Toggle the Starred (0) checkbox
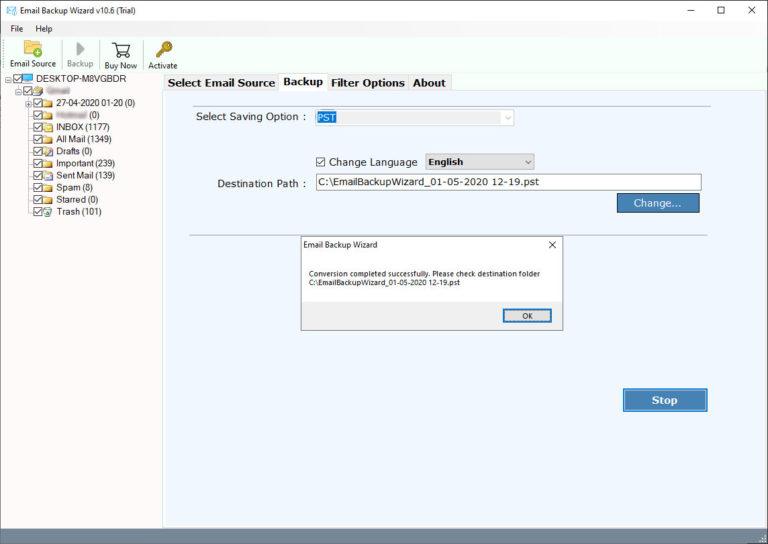 point(38,200)
